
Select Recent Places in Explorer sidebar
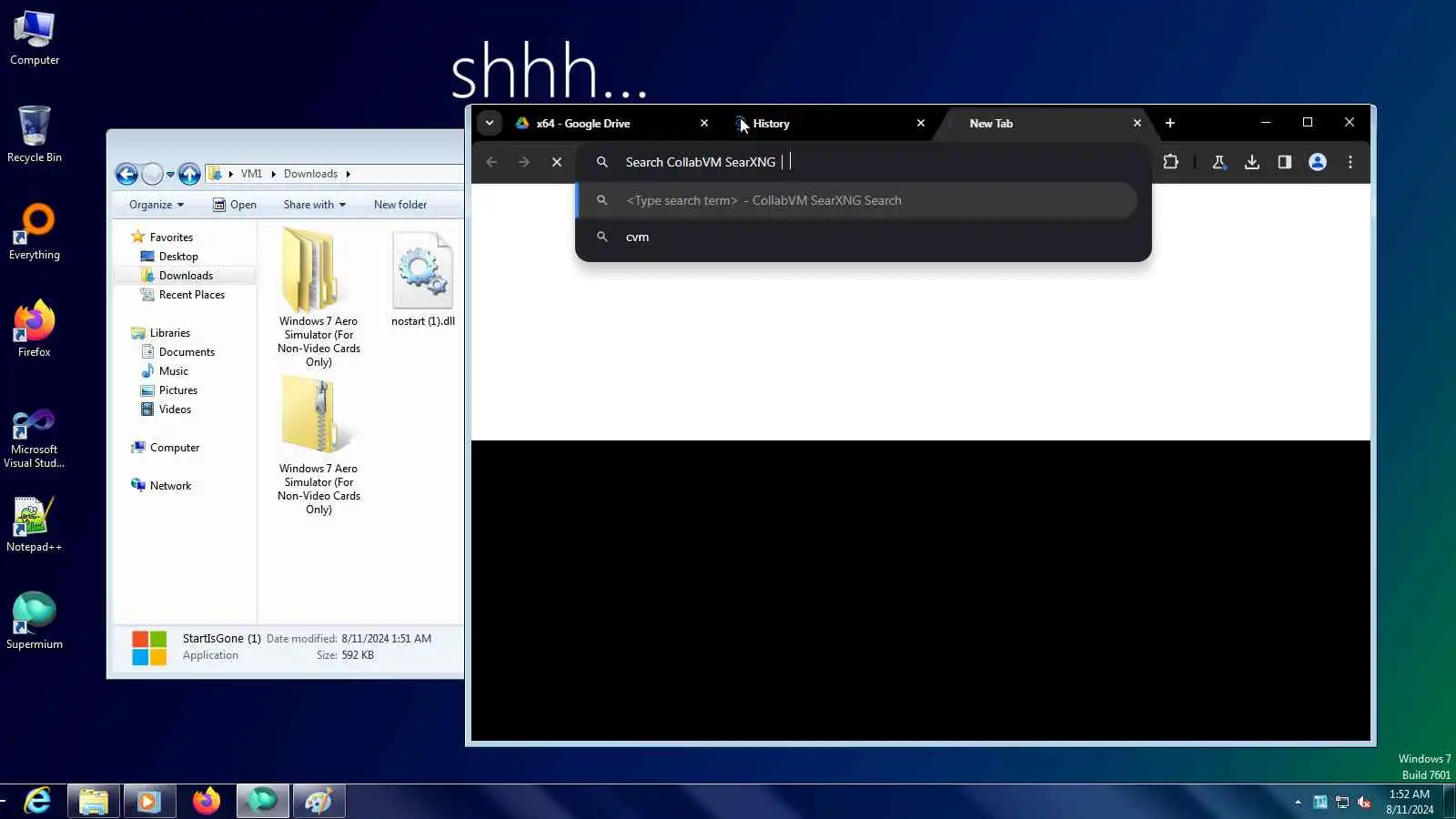pyautogui.click(x=192, y=295)
